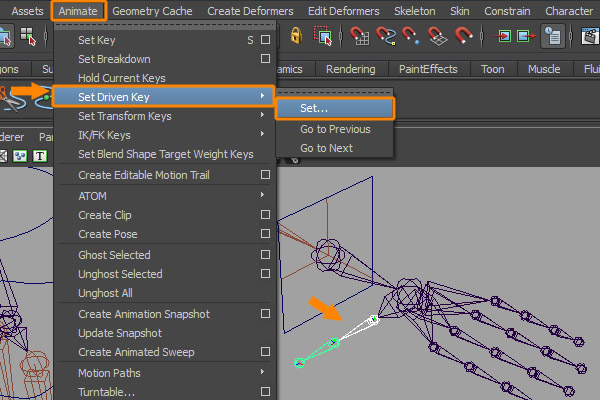Open Set Breakdown options box
This screenshot has width=600, height=400.
point(265,59)
